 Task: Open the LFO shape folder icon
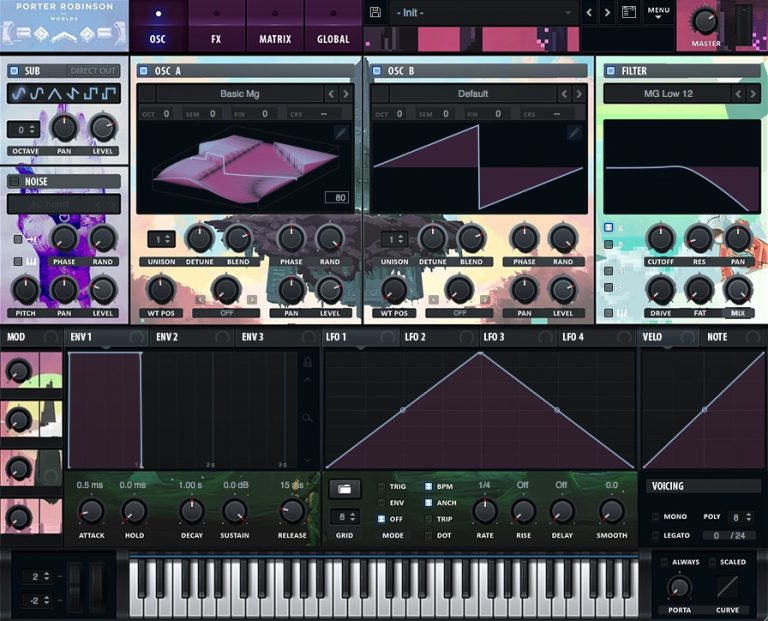(x=345, y=489)
